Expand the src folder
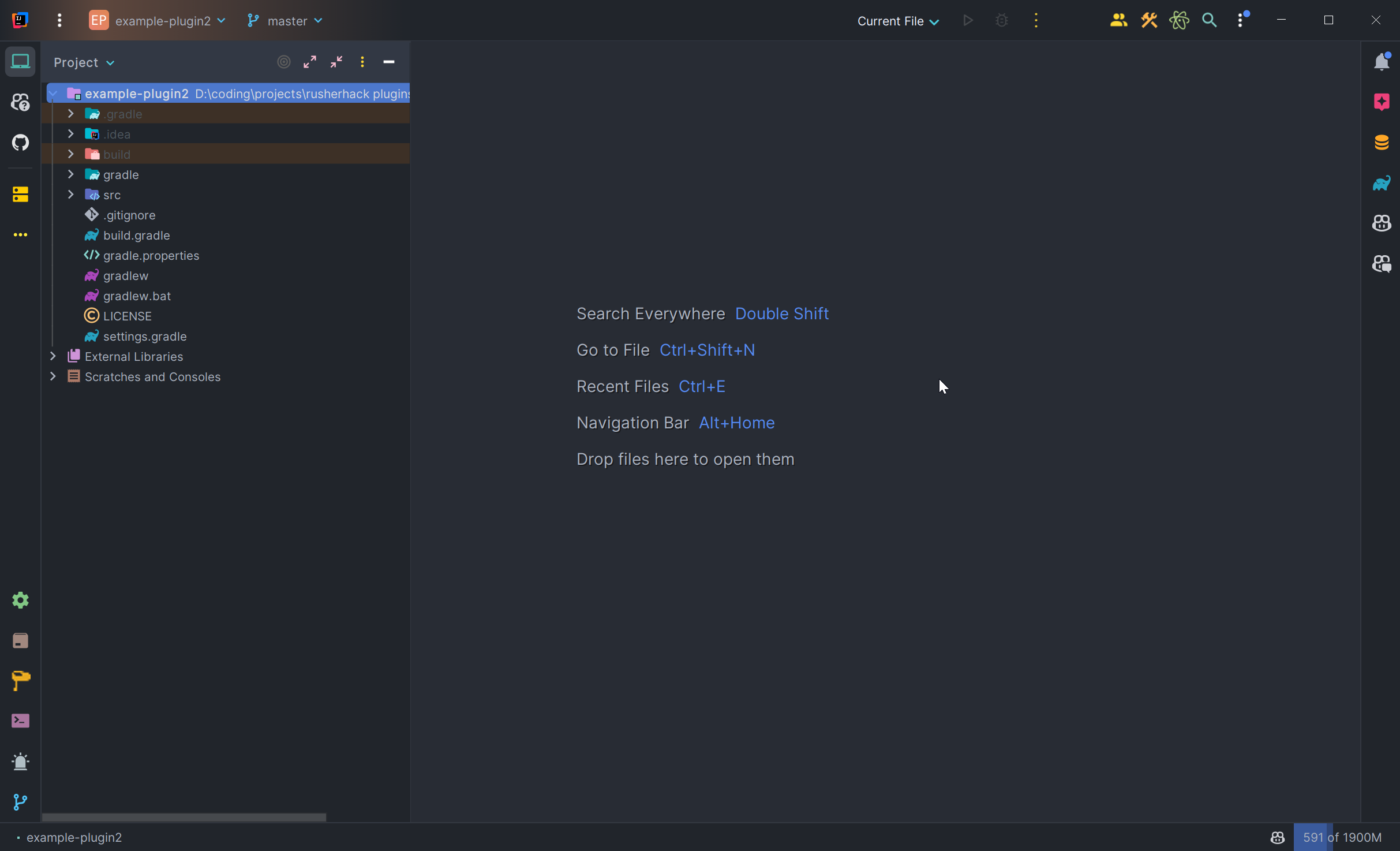This screenshot has width=1400, height=851. click(70, 195)
